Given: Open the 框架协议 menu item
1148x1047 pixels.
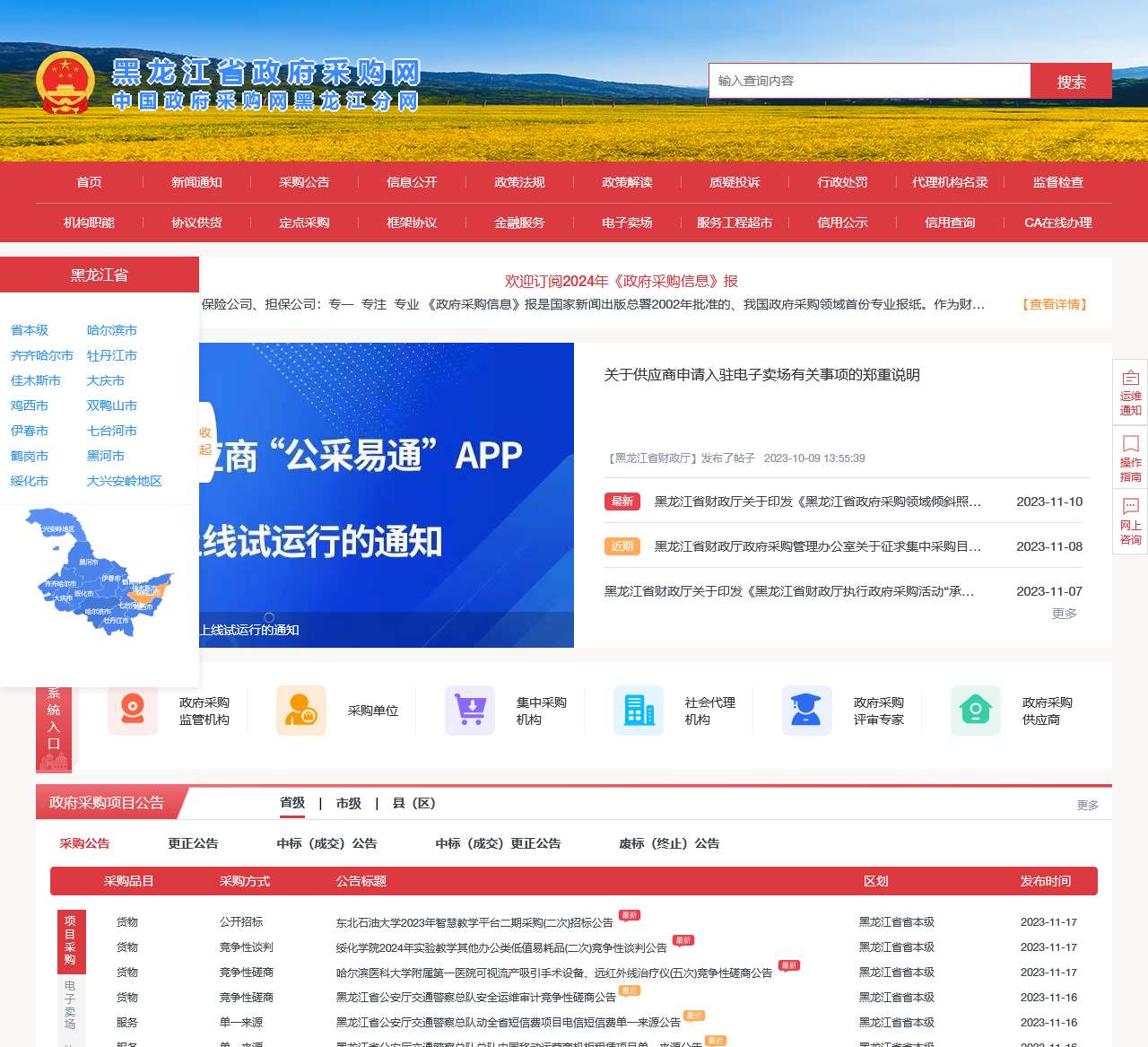Looking at the screenshot, I should click(x=413, y=222).
